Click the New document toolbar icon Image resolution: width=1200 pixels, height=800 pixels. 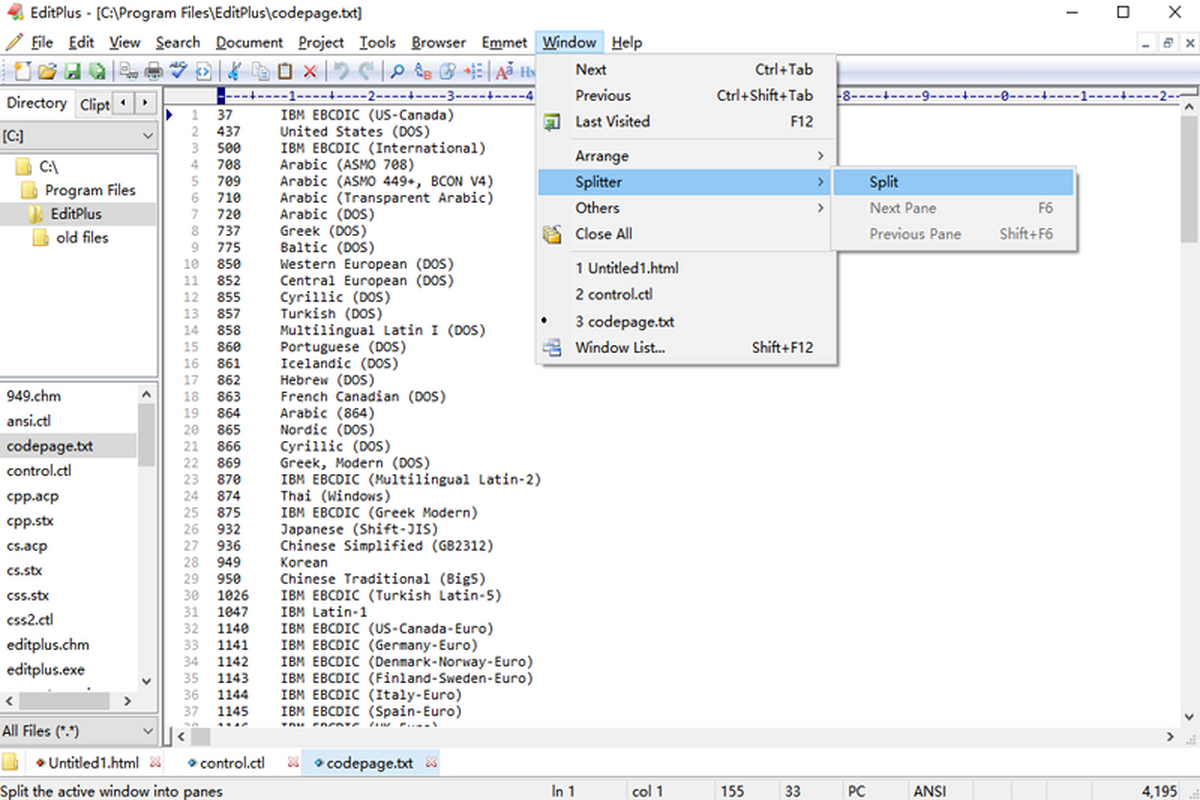pos(23,71)
